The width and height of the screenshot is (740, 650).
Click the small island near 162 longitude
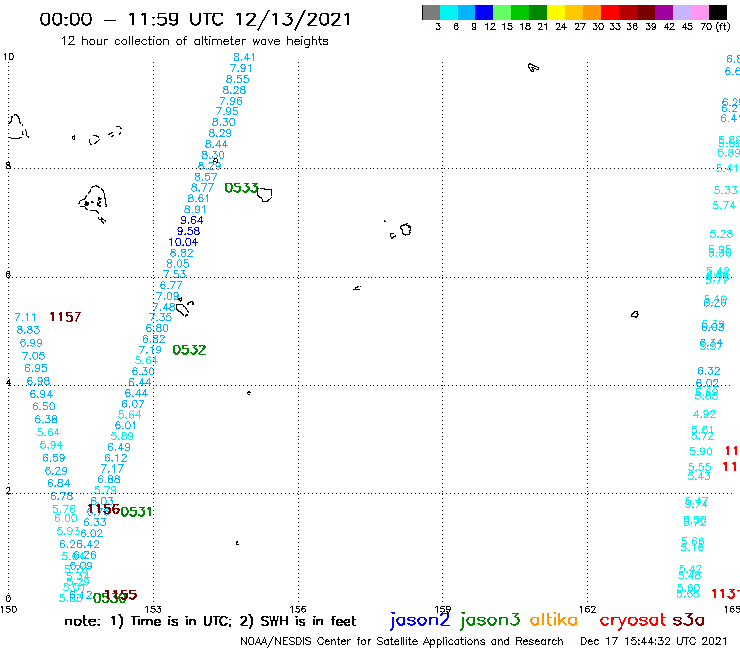pyautogui.click(x=635, y=314)
